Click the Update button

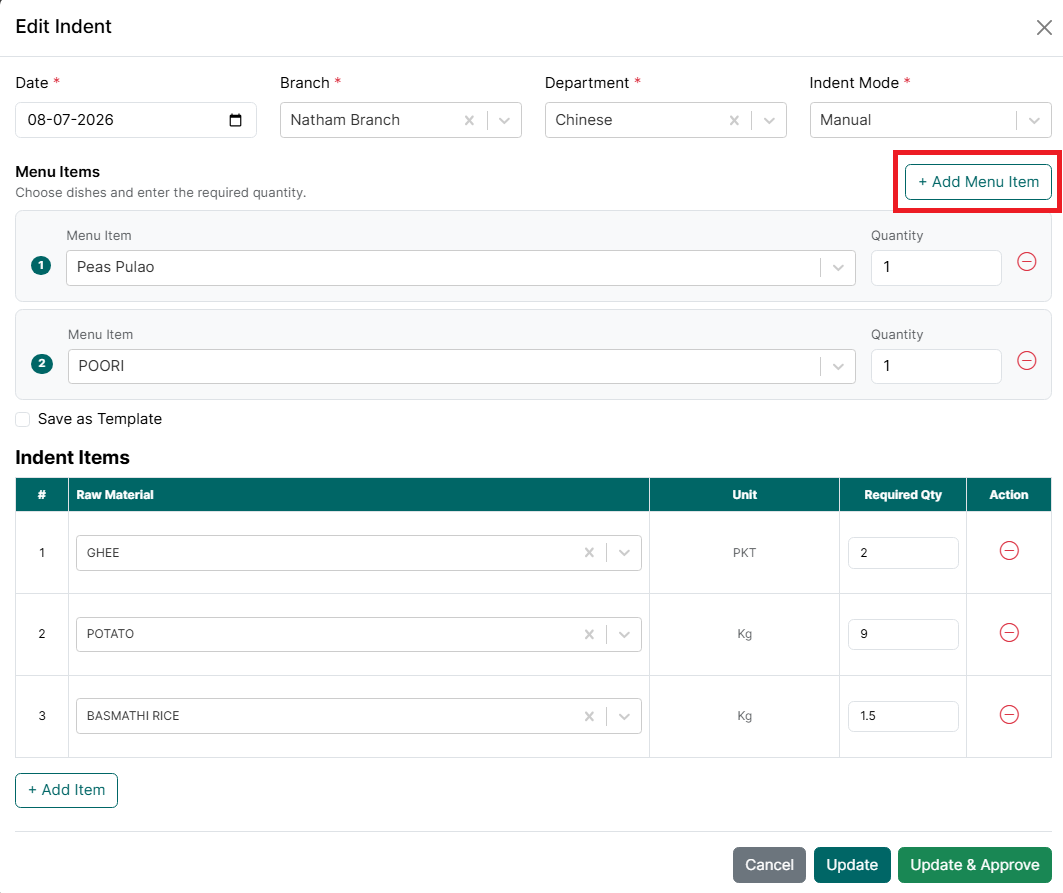[852, 865]
